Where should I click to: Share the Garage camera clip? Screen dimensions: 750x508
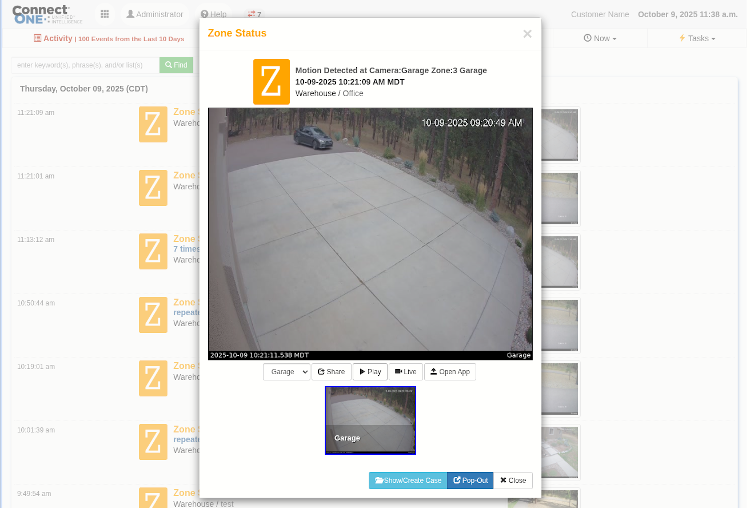click(x=331, y=372)
